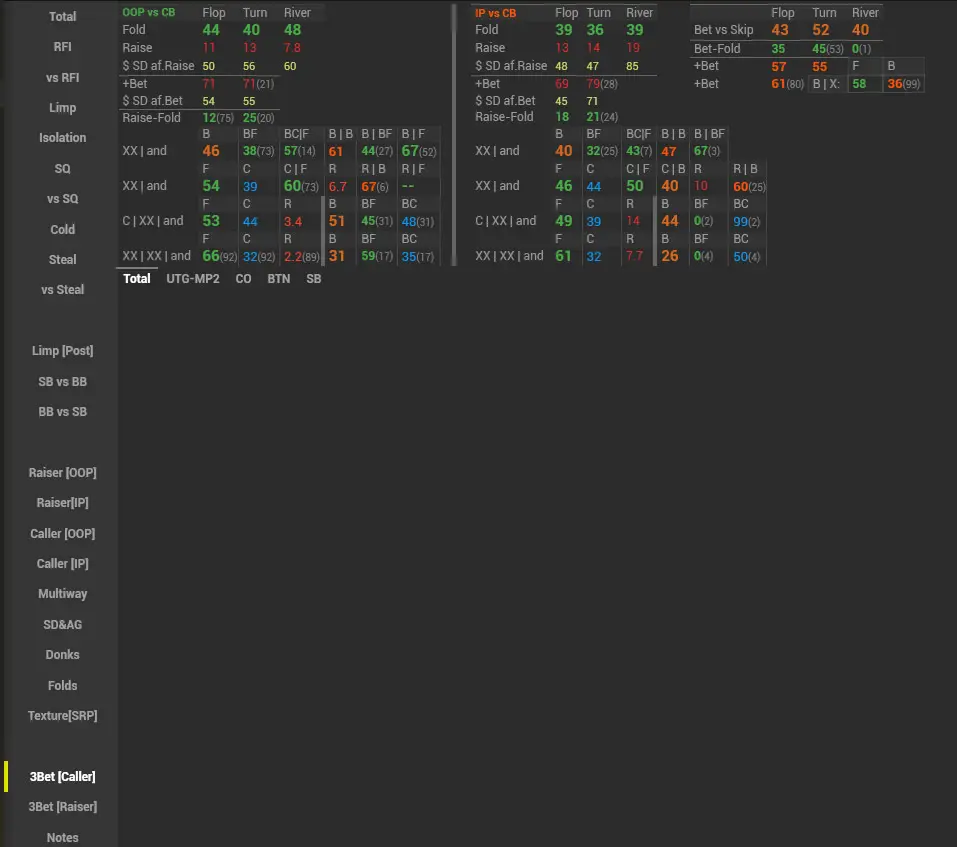Viewport: 957px width, 847px height.
Task: Select the vs Steal sidebar item
Action: 62,290
